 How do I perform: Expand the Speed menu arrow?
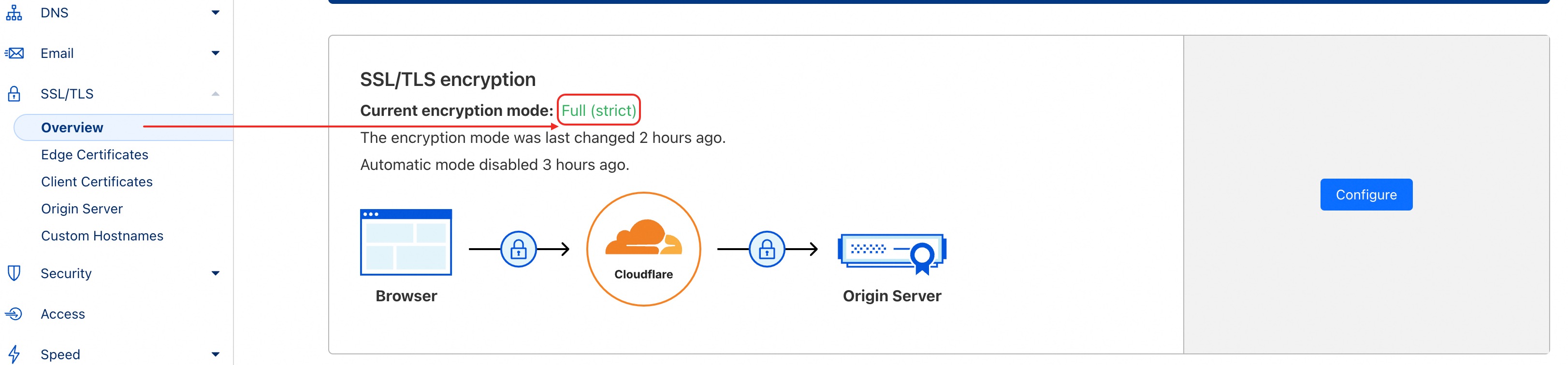coord(216,355)
